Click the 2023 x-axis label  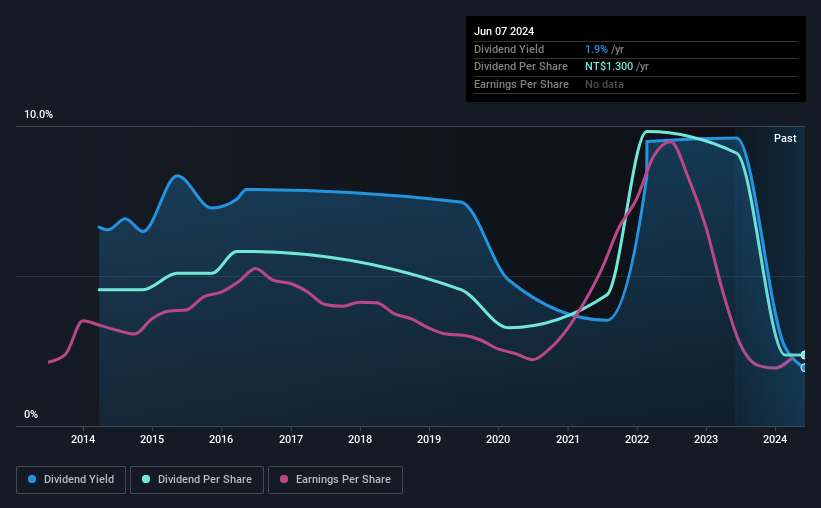(x=706, y=439)
